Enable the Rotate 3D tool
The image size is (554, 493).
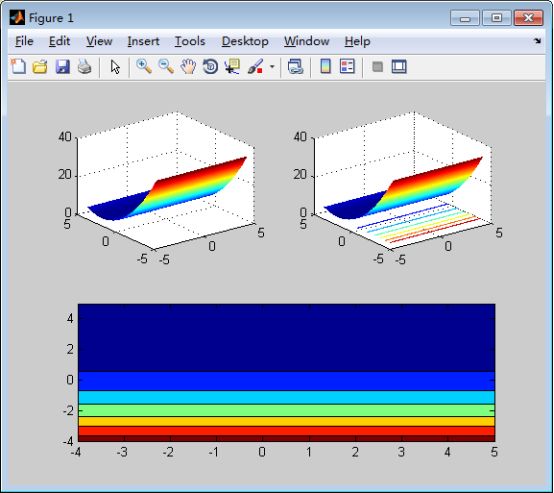click(x=210, y=66)
